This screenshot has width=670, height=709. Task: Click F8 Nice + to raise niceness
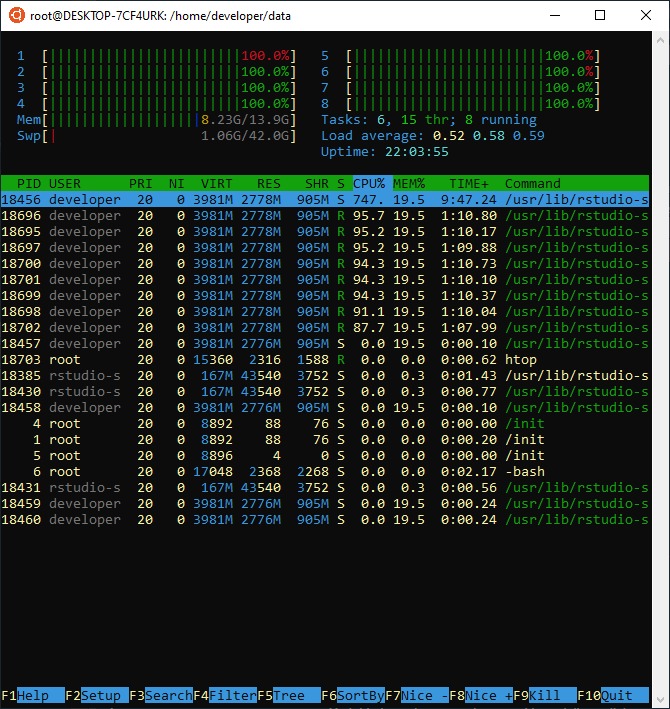point(481,695)
